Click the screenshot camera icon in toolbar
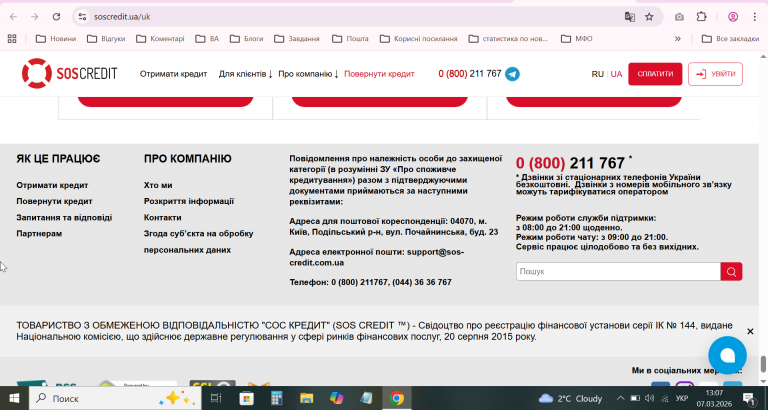The width and height of the screenshot is (768, 410). pos(679,17)
